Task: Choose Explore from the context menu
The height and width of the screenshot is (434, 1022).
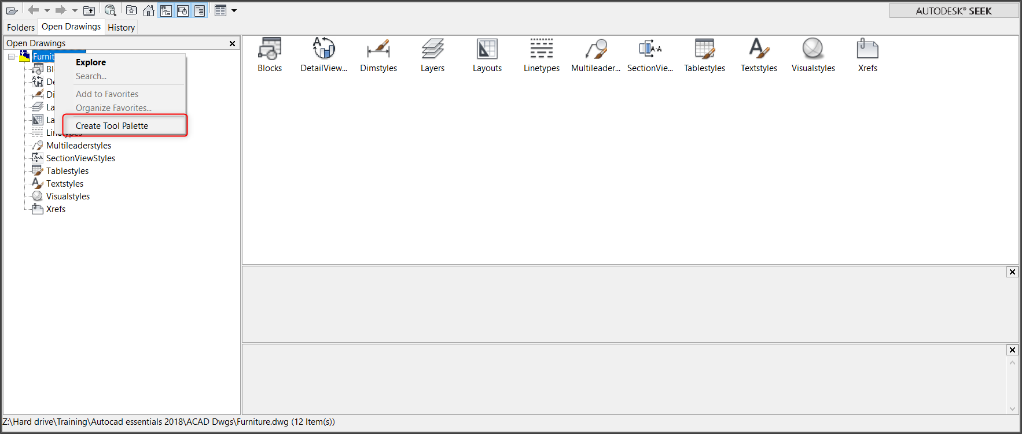Action: pos(91,63)
